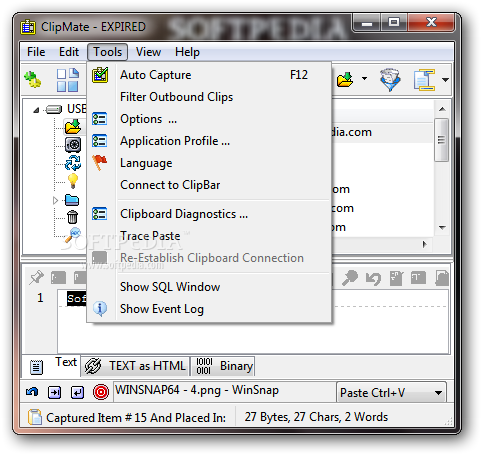This screenshot has height=455, width=482.
Task: Open the dropdown arrow beside folder toolbar icon
Action: click(364, 79)
